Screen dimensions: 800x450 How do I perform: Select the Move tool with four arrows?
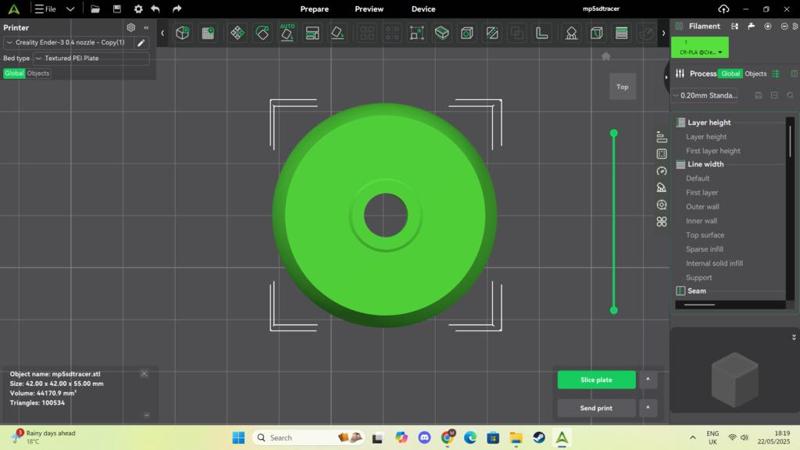coord(237,33)
